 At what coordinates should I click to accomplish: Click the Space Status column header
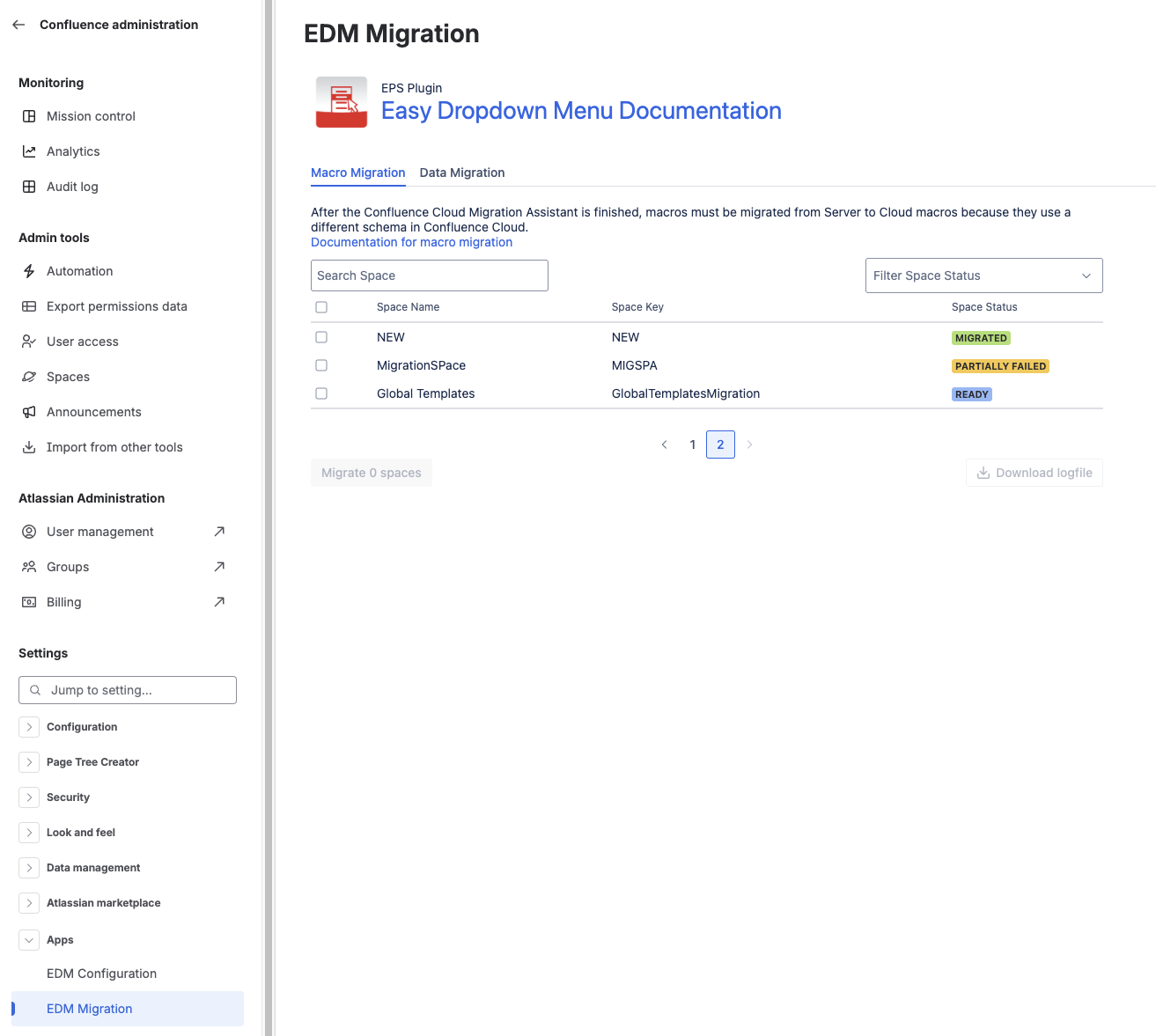(984, 307)
